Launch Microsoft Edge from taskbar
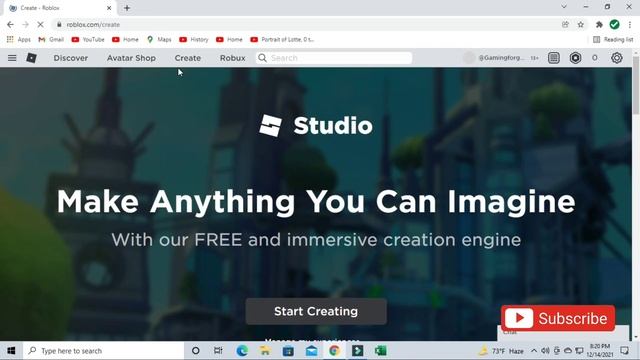640x360 pixels. 242,351
